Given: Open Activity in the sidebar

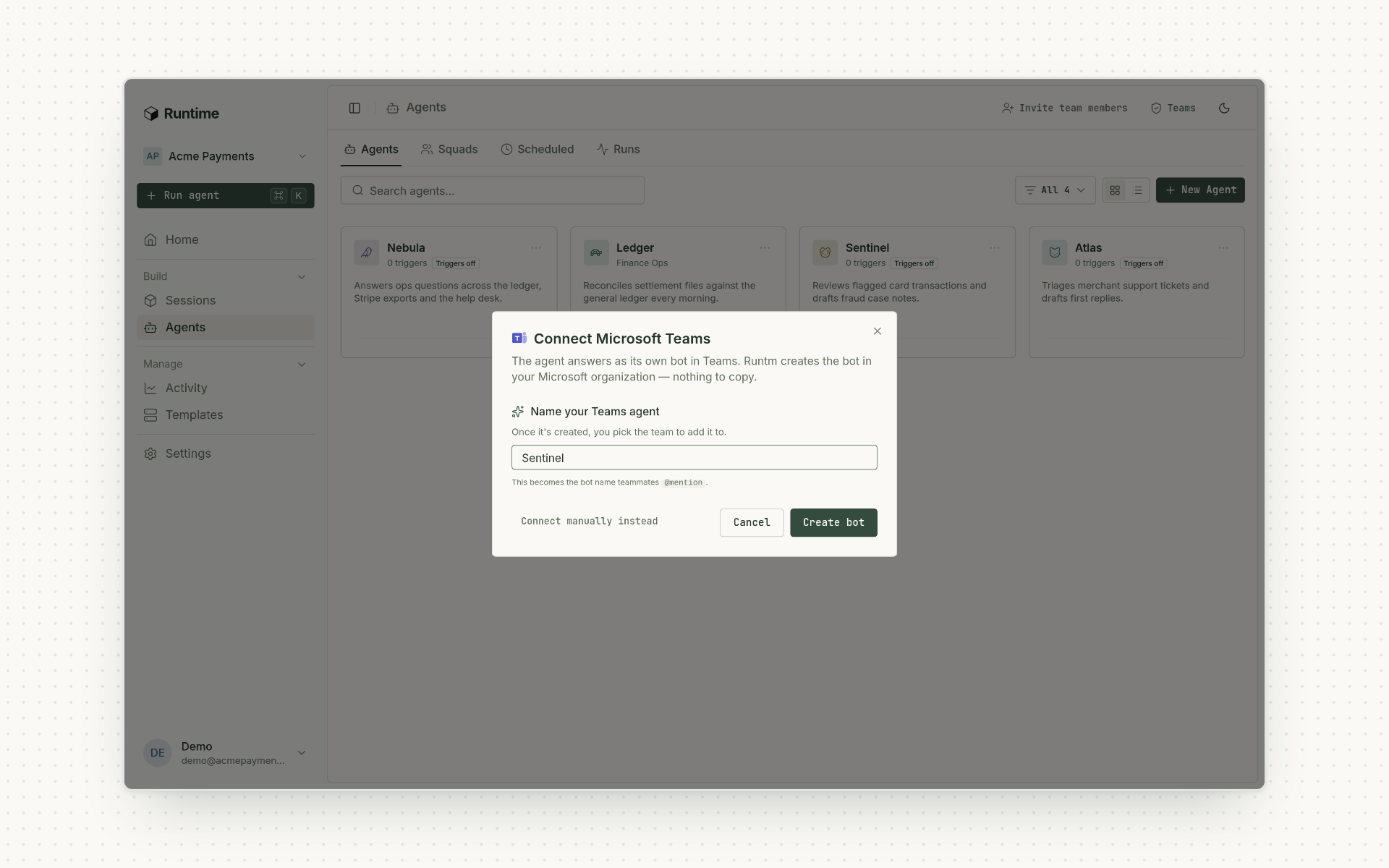Looking at the screenshot, I should click(x=225, y=388).
